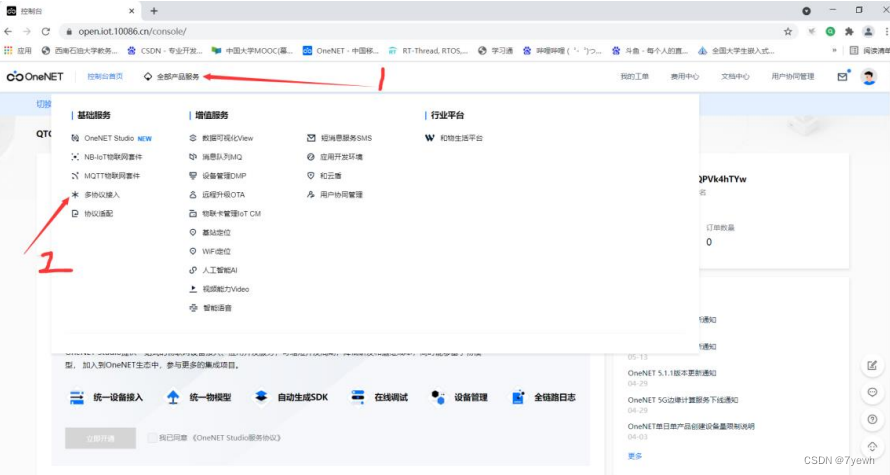Select 应用开发环境 service
This screenshot has width=890, height=475.
[335, 157]
